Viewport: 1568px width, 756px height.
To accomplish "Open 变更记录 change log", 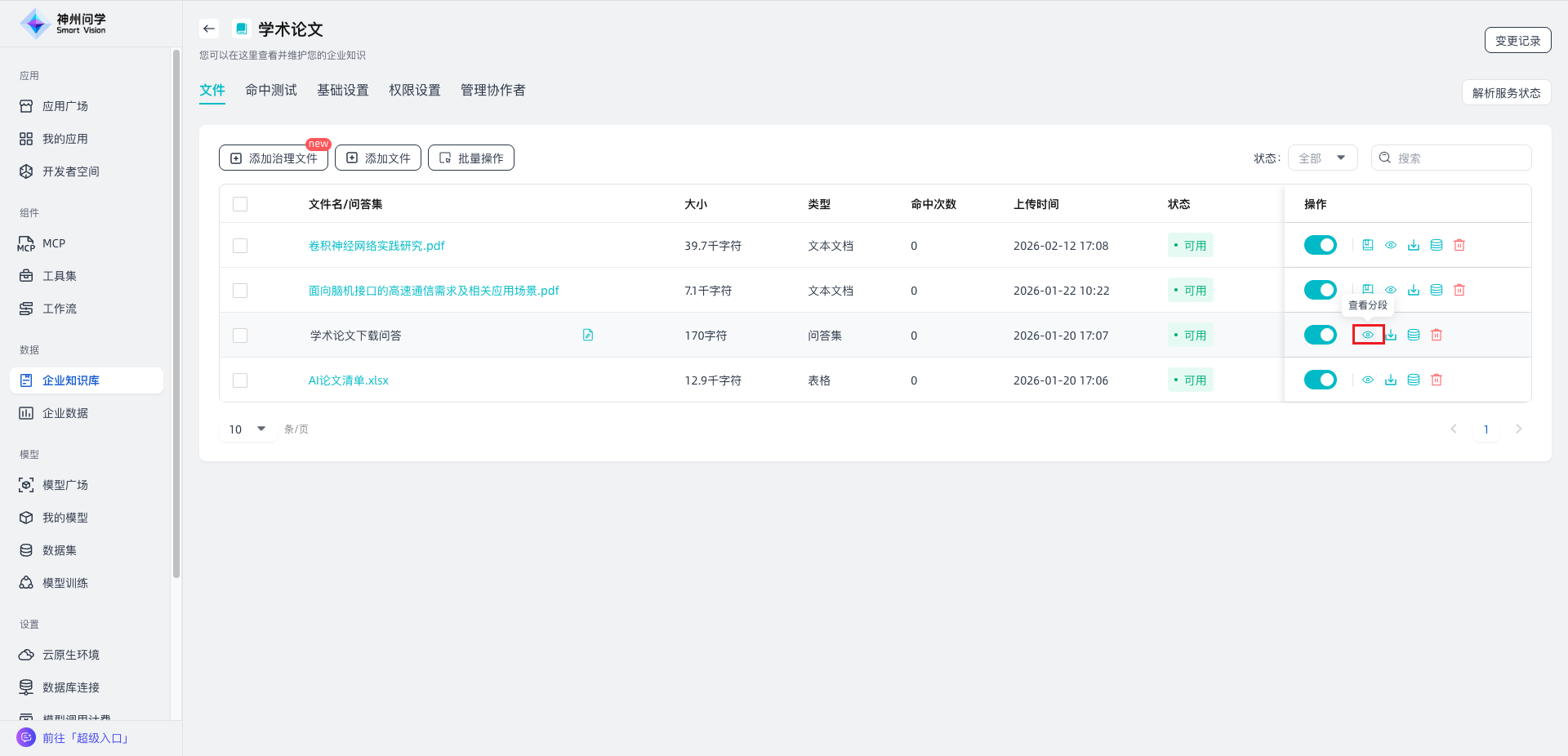I will (1517, 40).
